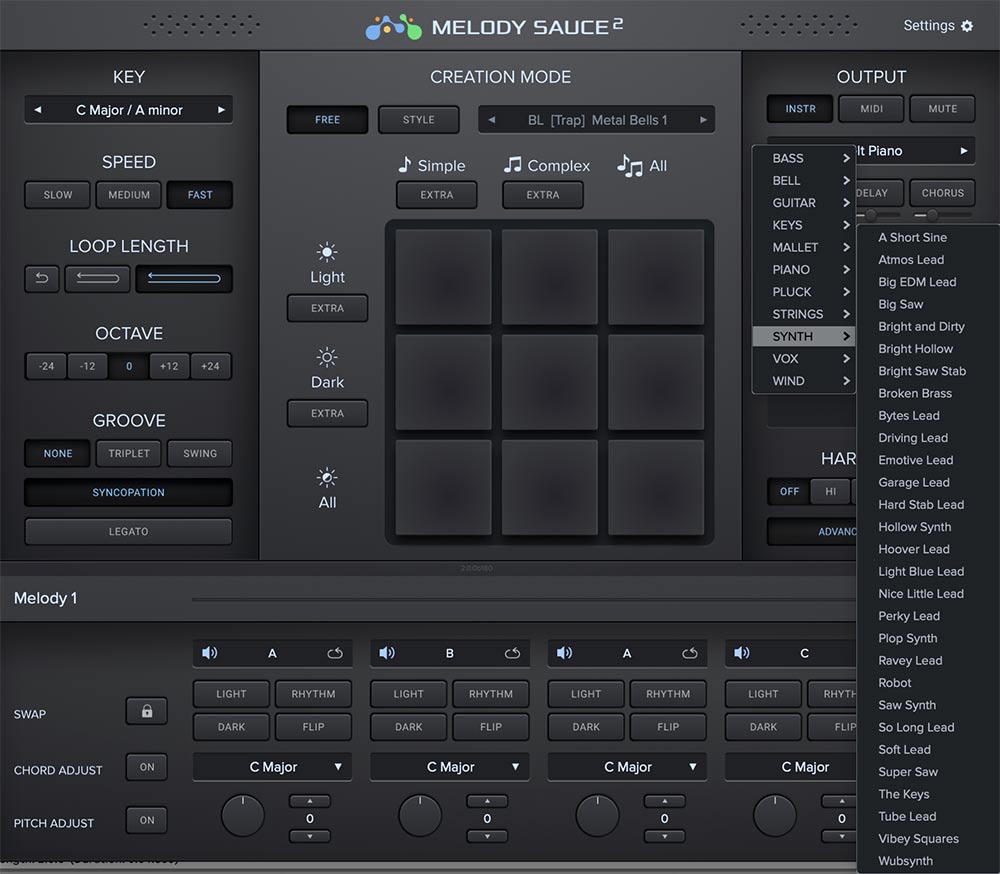This screenshot has height=874, width=1000.
Task: Click the next arrow on the key selector
Action: [x=222, y=109]
